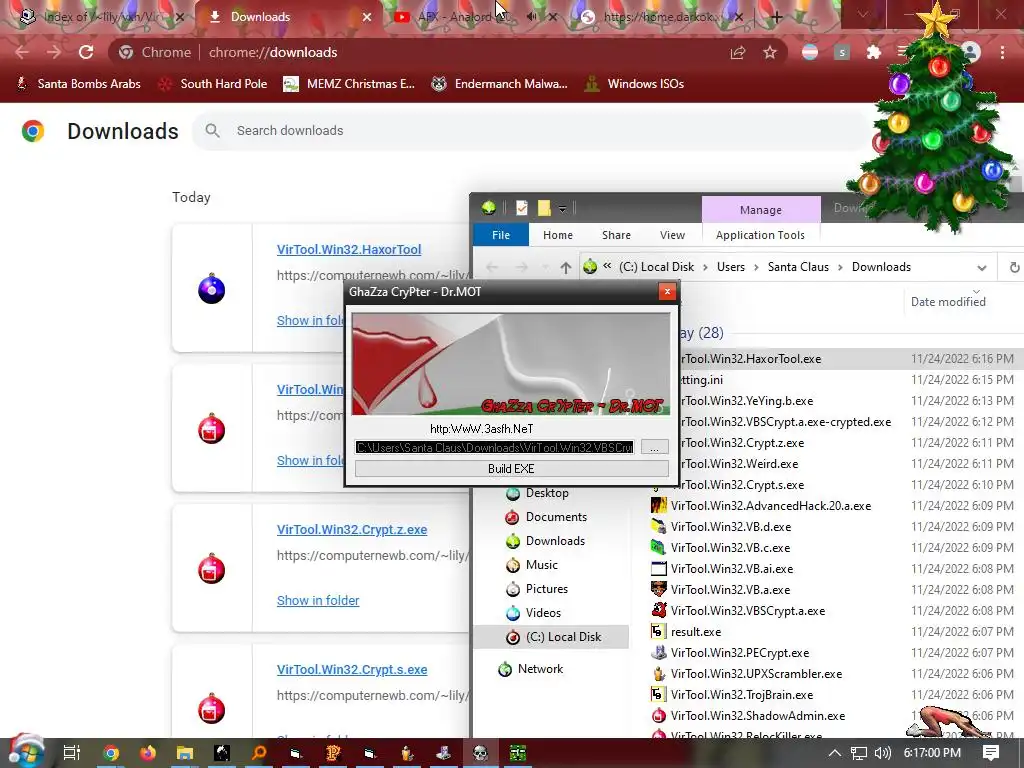Close the Downloads tab in Chrome

[367, 17]
